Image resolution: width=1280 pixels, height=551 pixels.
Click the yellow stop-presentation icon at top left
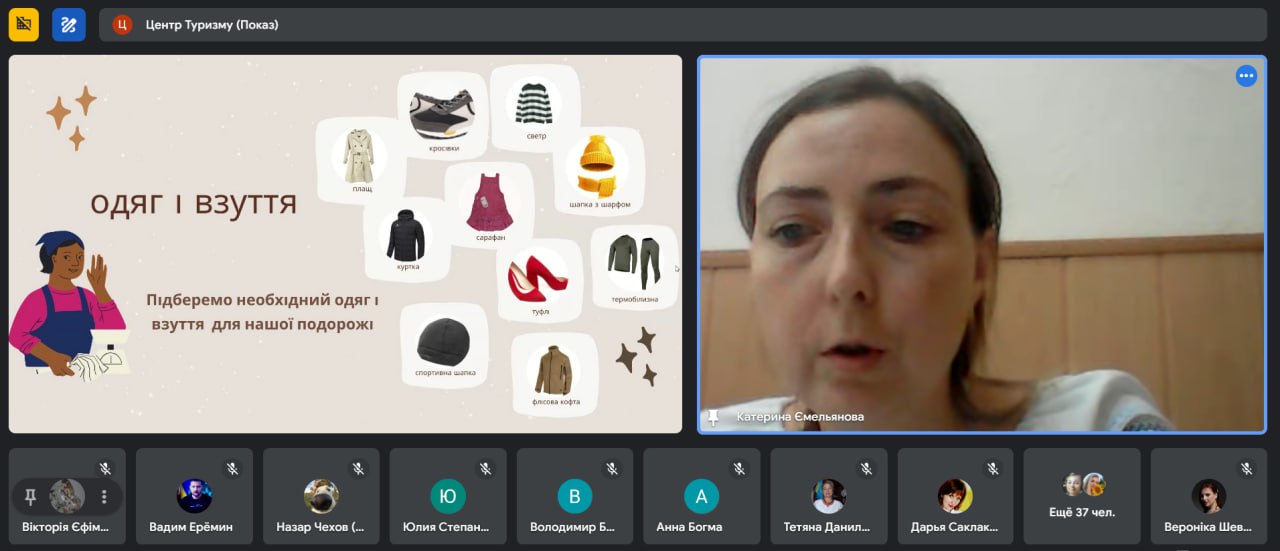pos(24,25)
